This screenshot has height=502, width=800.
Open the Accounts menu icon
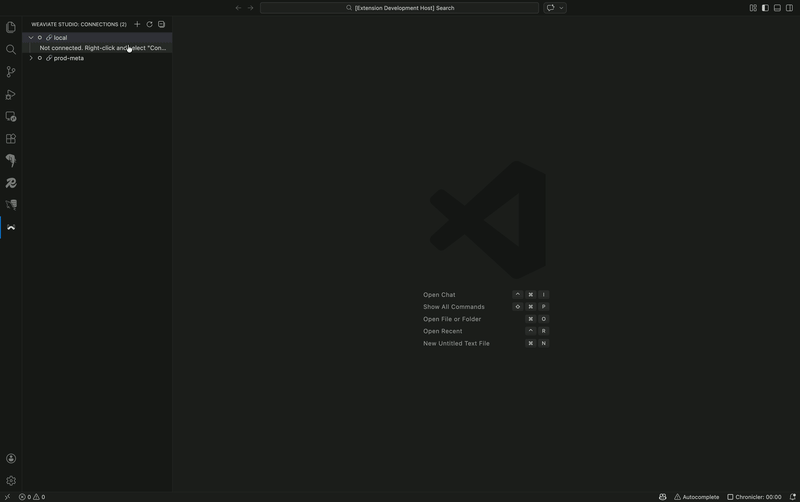click(11, 459)
